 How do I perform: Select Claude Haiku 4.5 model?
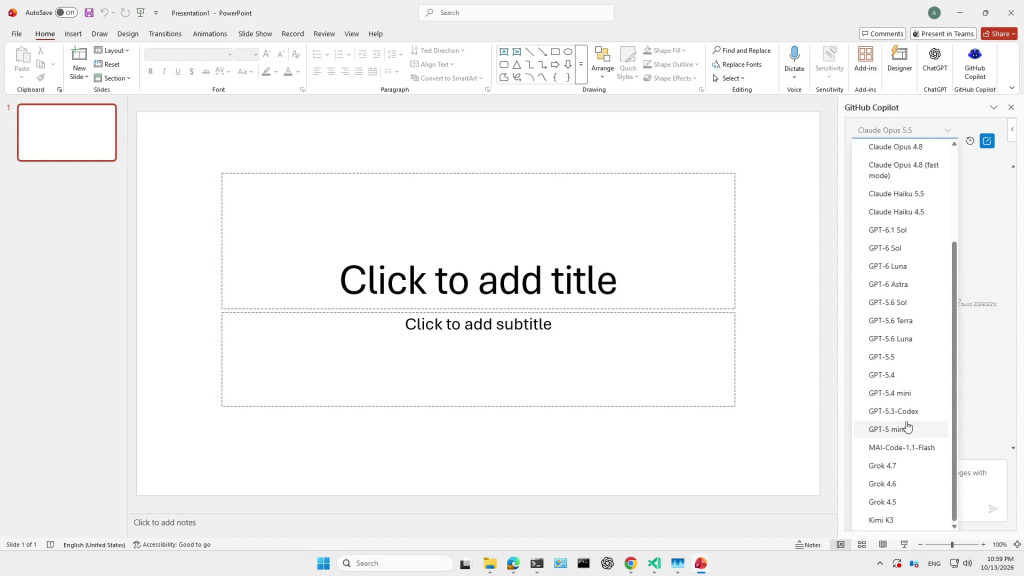pos(901,212)
